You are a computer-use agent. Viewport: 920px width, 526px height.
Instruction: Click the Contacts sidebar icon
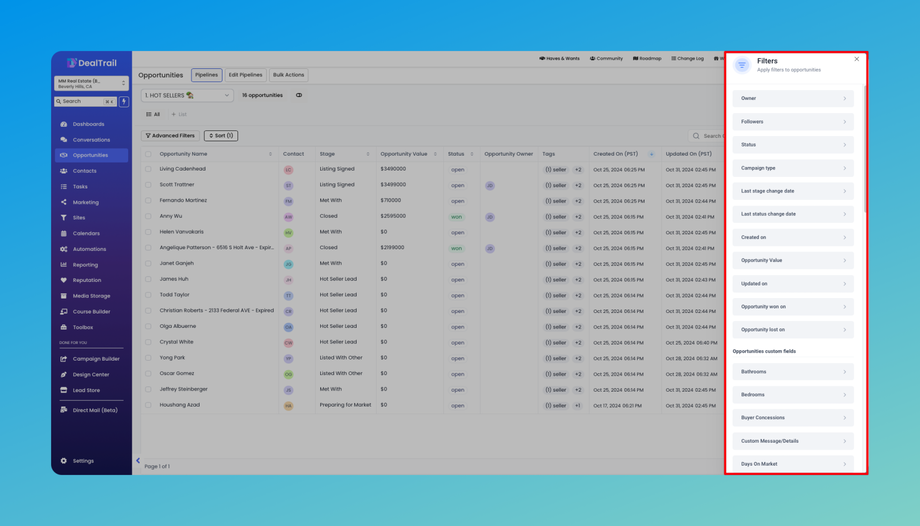point(64,171)
